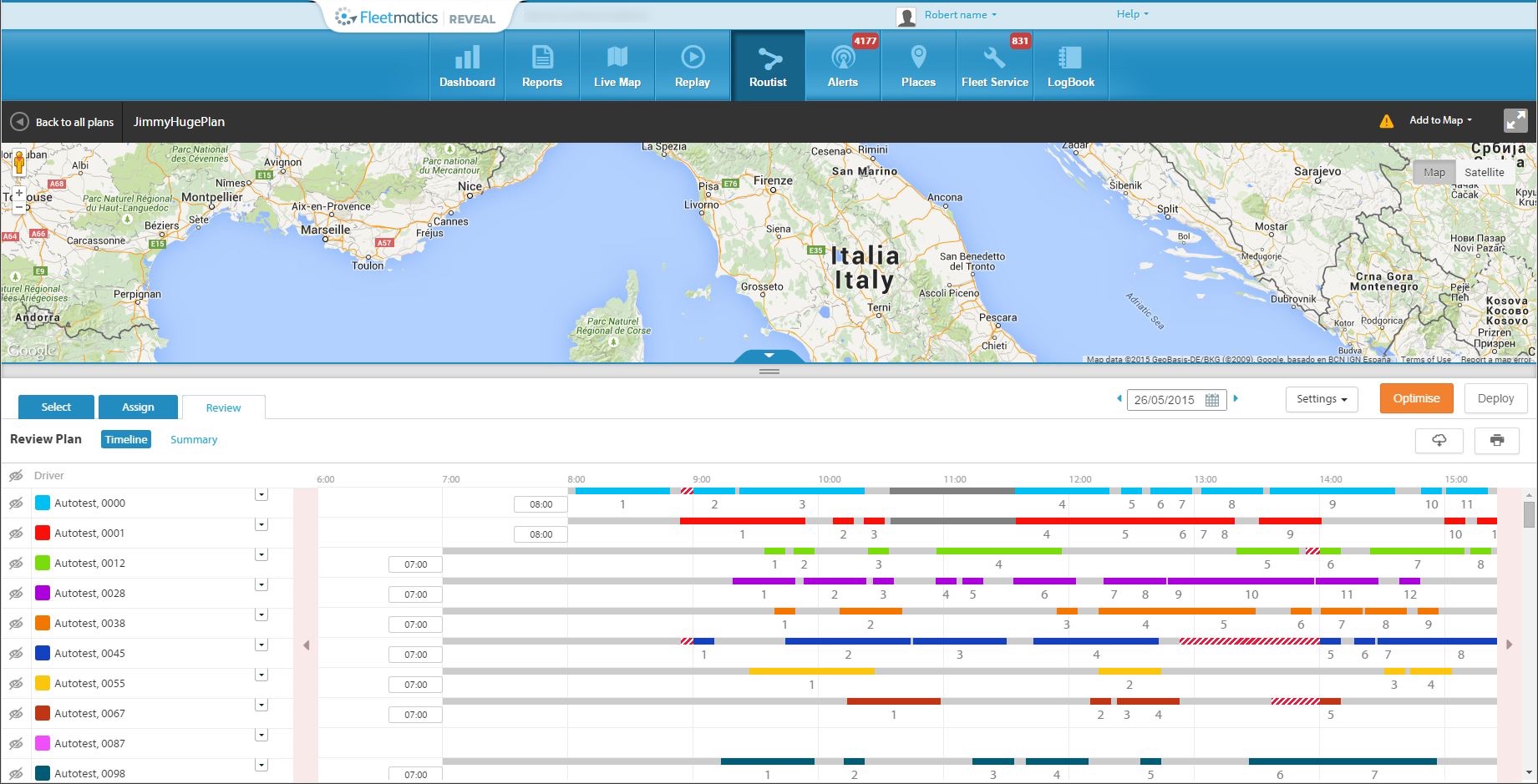Zoom out on the map
The height and width of the screenshot is (784, 1538).
[x=19, y=207]
